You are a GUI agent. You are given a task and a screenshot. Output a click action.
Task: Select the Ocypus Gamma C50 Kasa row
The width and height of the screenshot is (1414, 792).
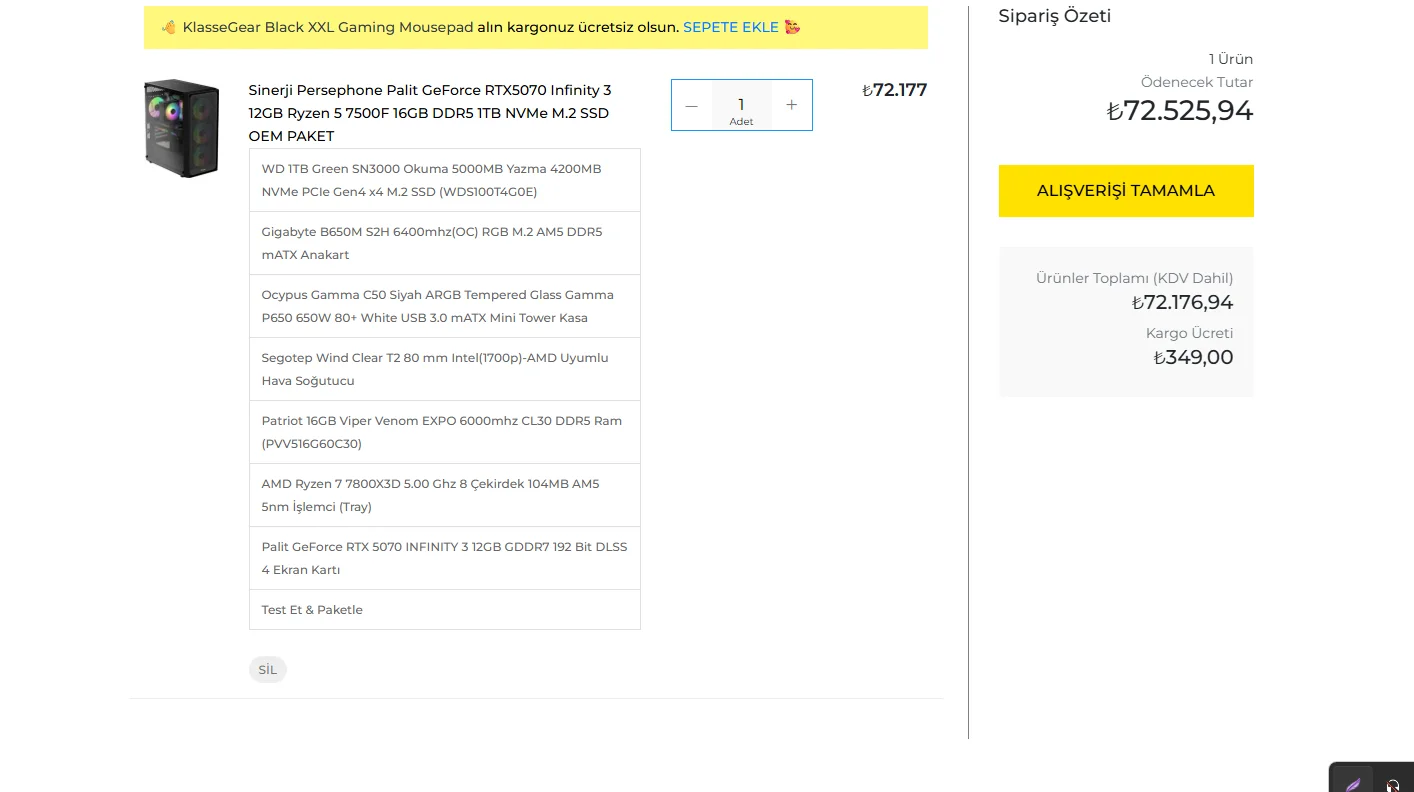click(444, 306)
